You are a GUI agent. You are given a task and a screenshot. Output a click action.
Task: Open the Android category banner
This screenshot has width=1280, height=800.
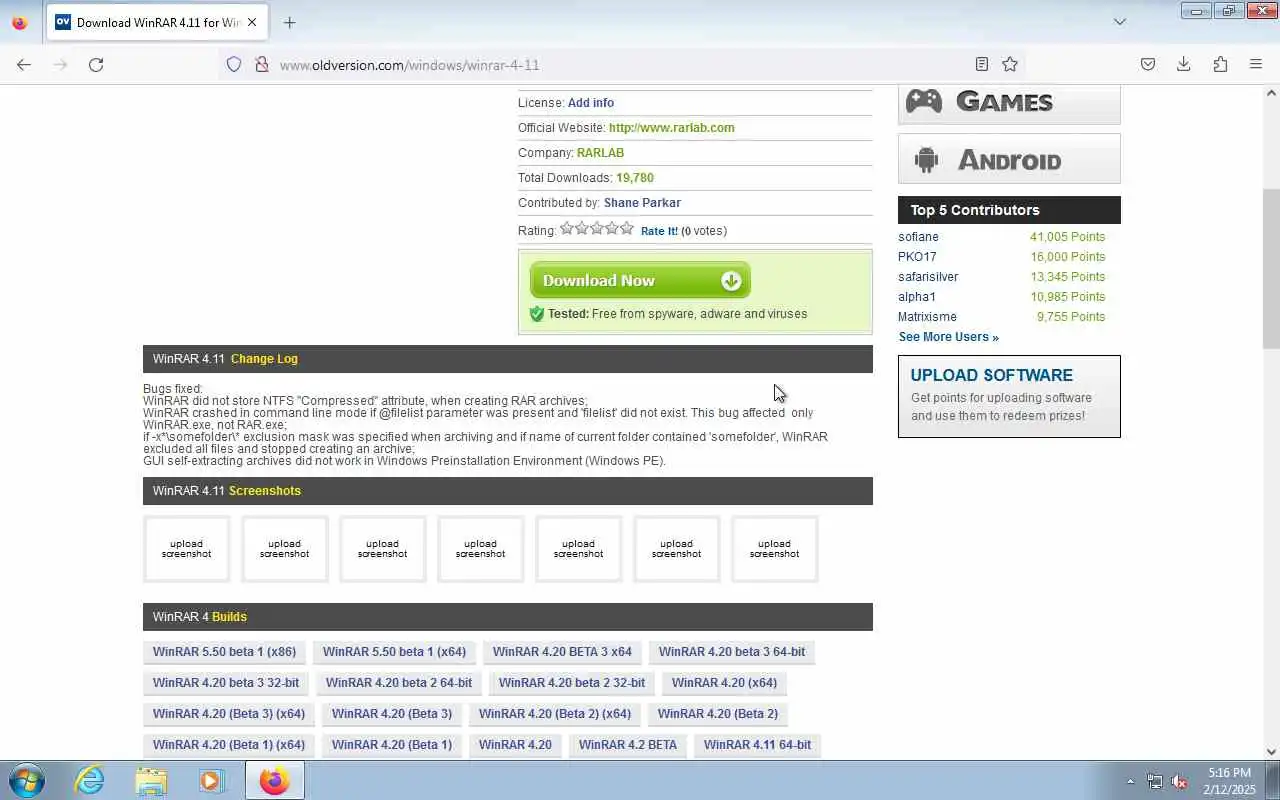(1009, 159)
